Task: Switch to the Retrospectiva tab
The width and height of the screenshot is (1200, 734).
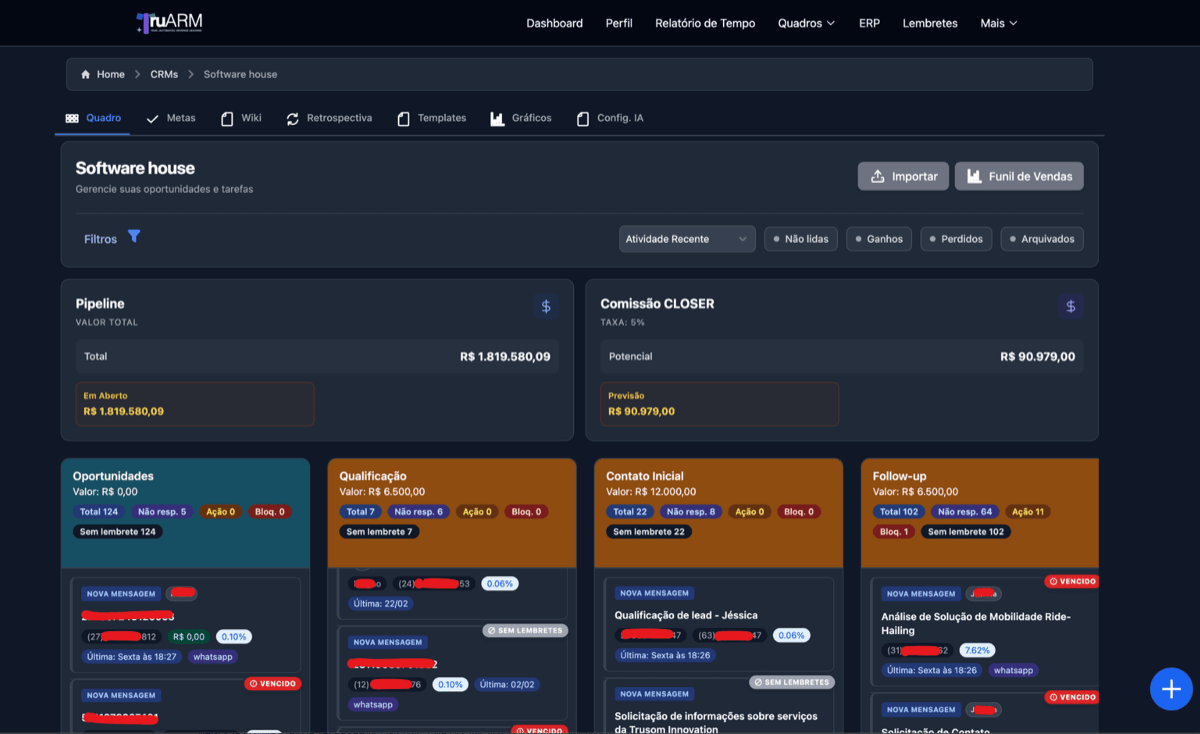Action: tap(329, 118)
